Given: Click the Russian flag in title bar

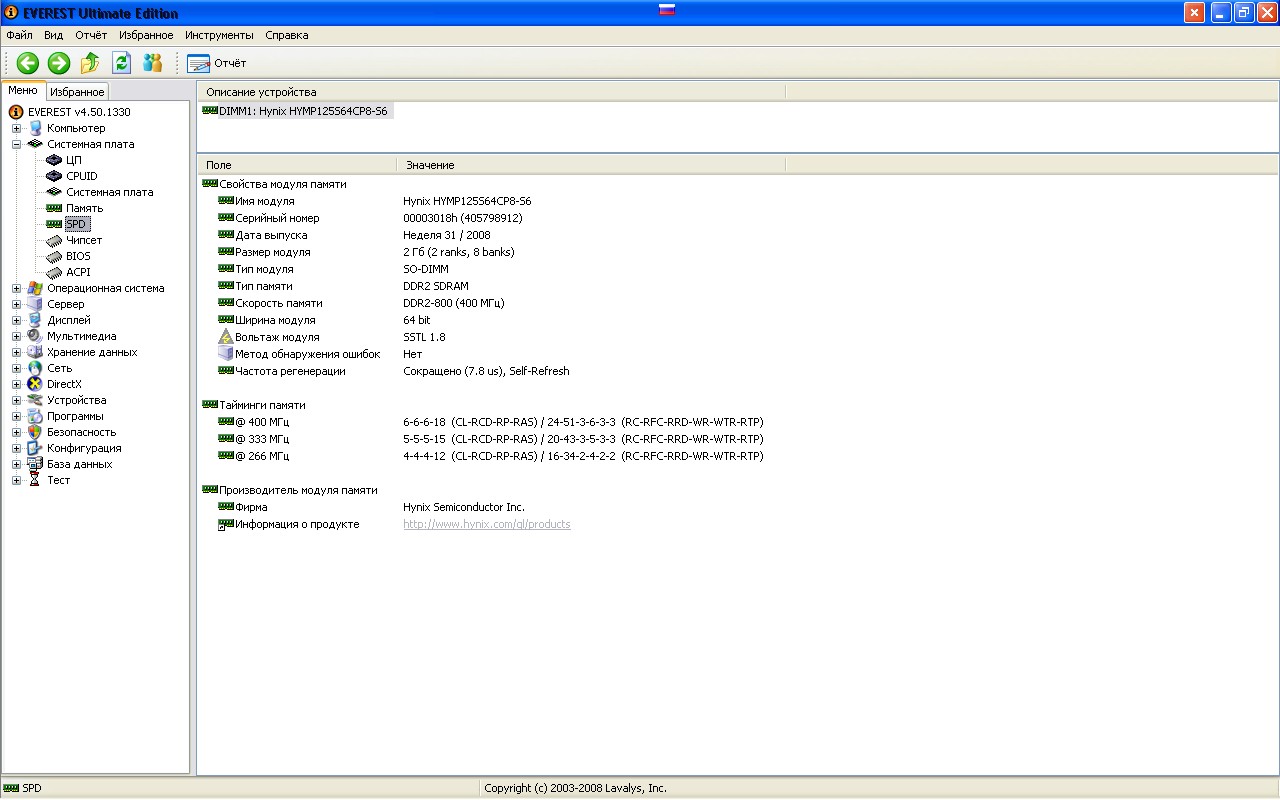Looking at the screenshot, I should (667, 11).
